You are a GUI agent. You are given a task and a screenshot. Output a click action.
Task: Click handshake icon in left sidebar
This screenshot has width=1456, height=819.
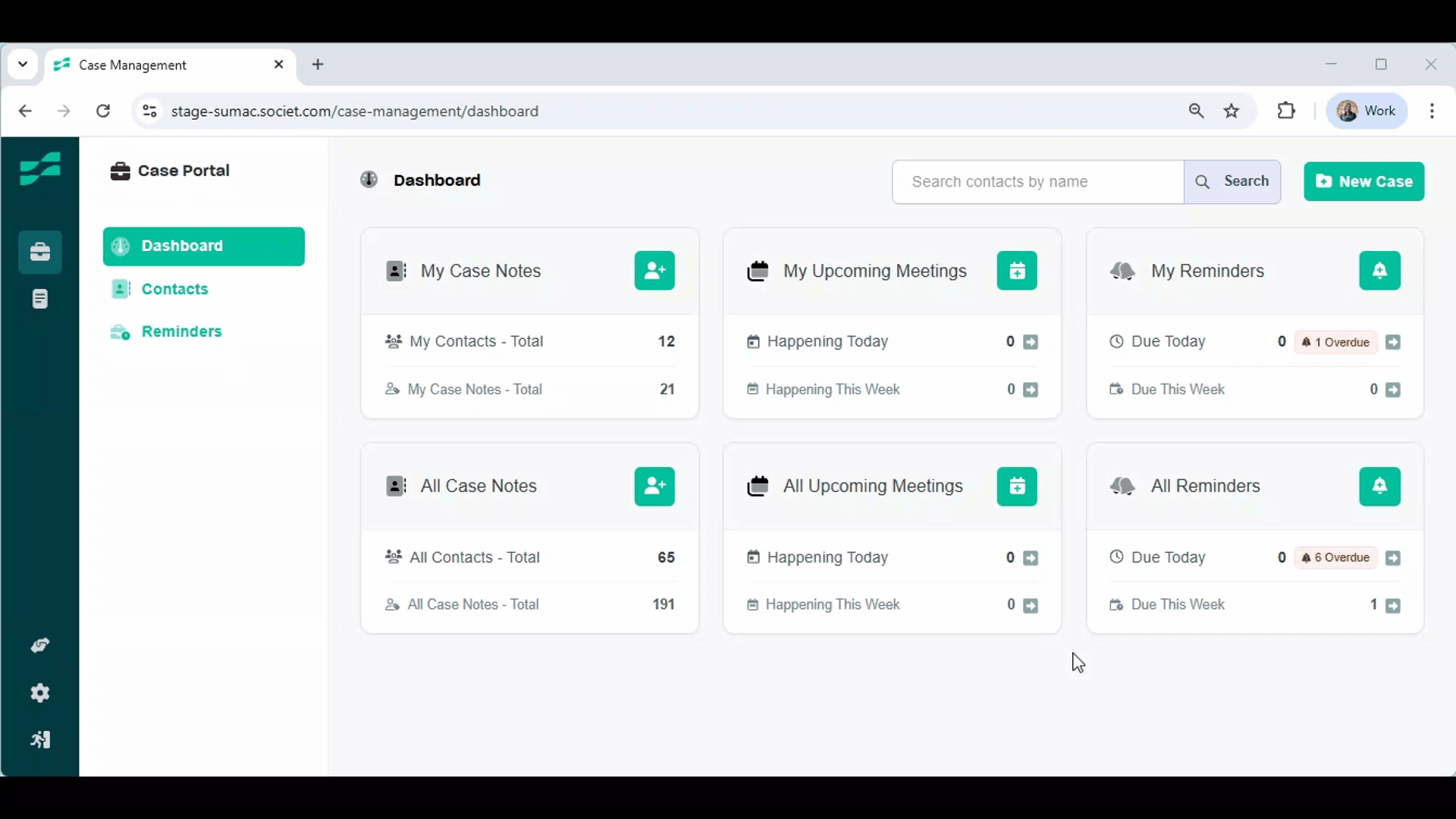[x=40, y=645]
